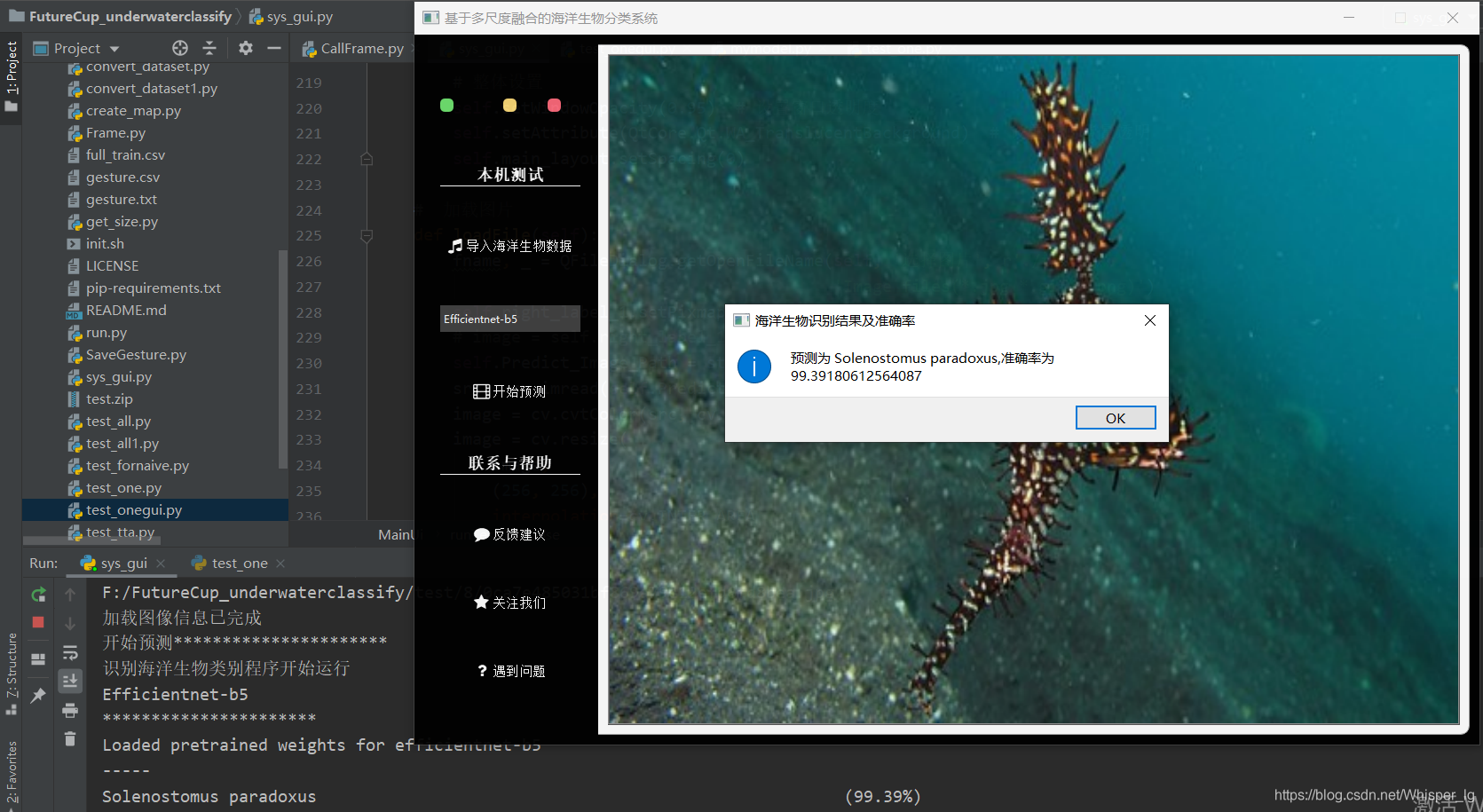Select create_map.py in project tree
The width and height of the screenshot is (1483, 812).
click(133, 111)
